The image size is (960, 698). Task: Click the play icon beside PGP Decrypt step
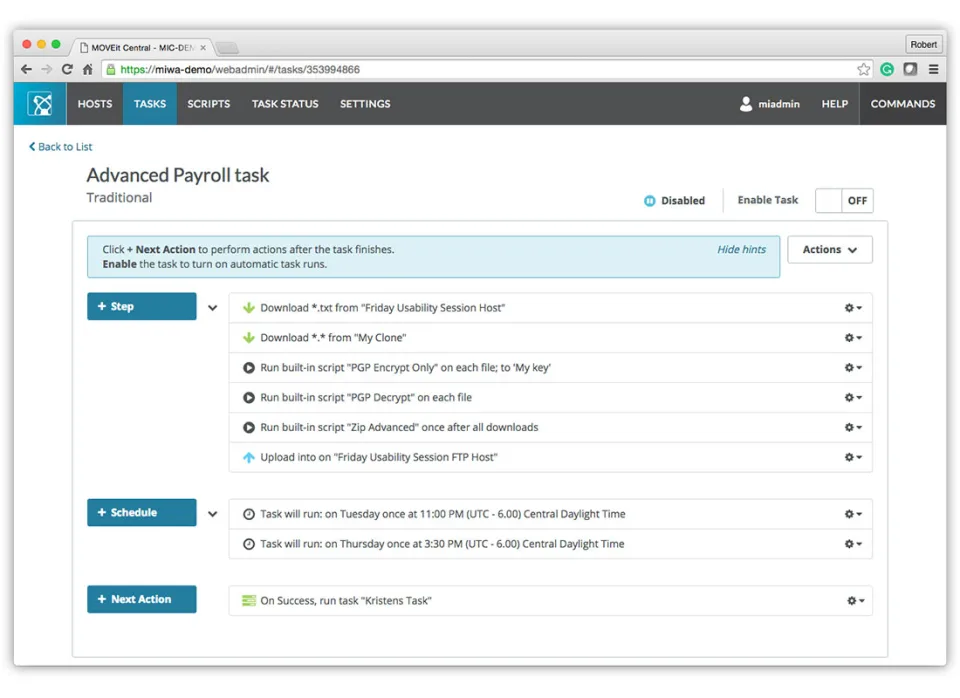249,397
